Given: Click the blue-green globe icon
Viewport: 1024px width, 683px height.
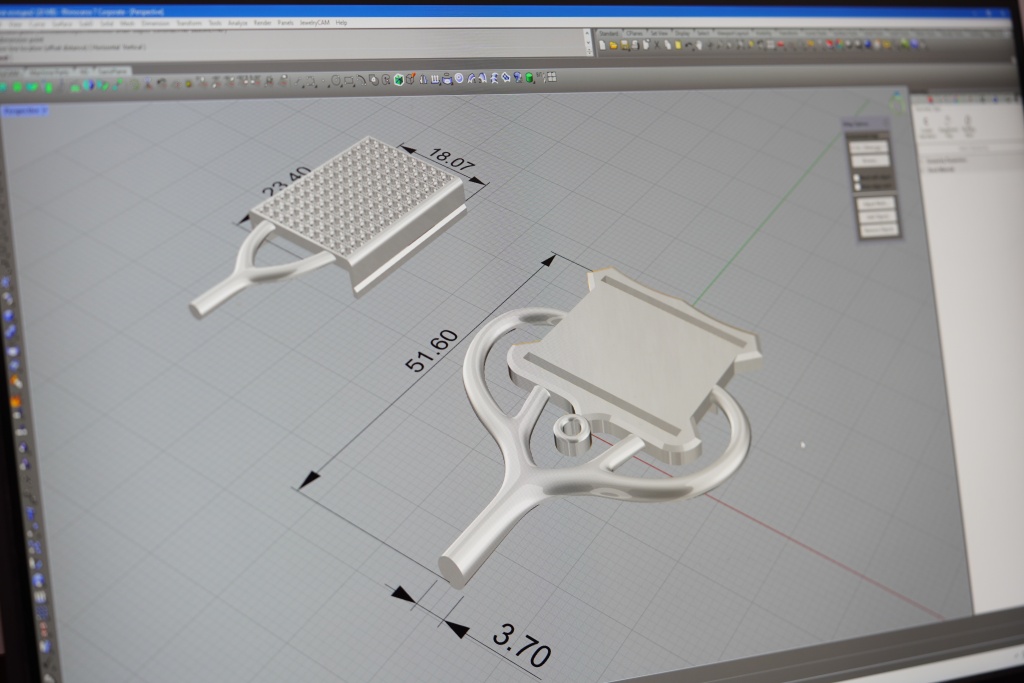Looking at the screenshot, I should click(x=88, y=85).
